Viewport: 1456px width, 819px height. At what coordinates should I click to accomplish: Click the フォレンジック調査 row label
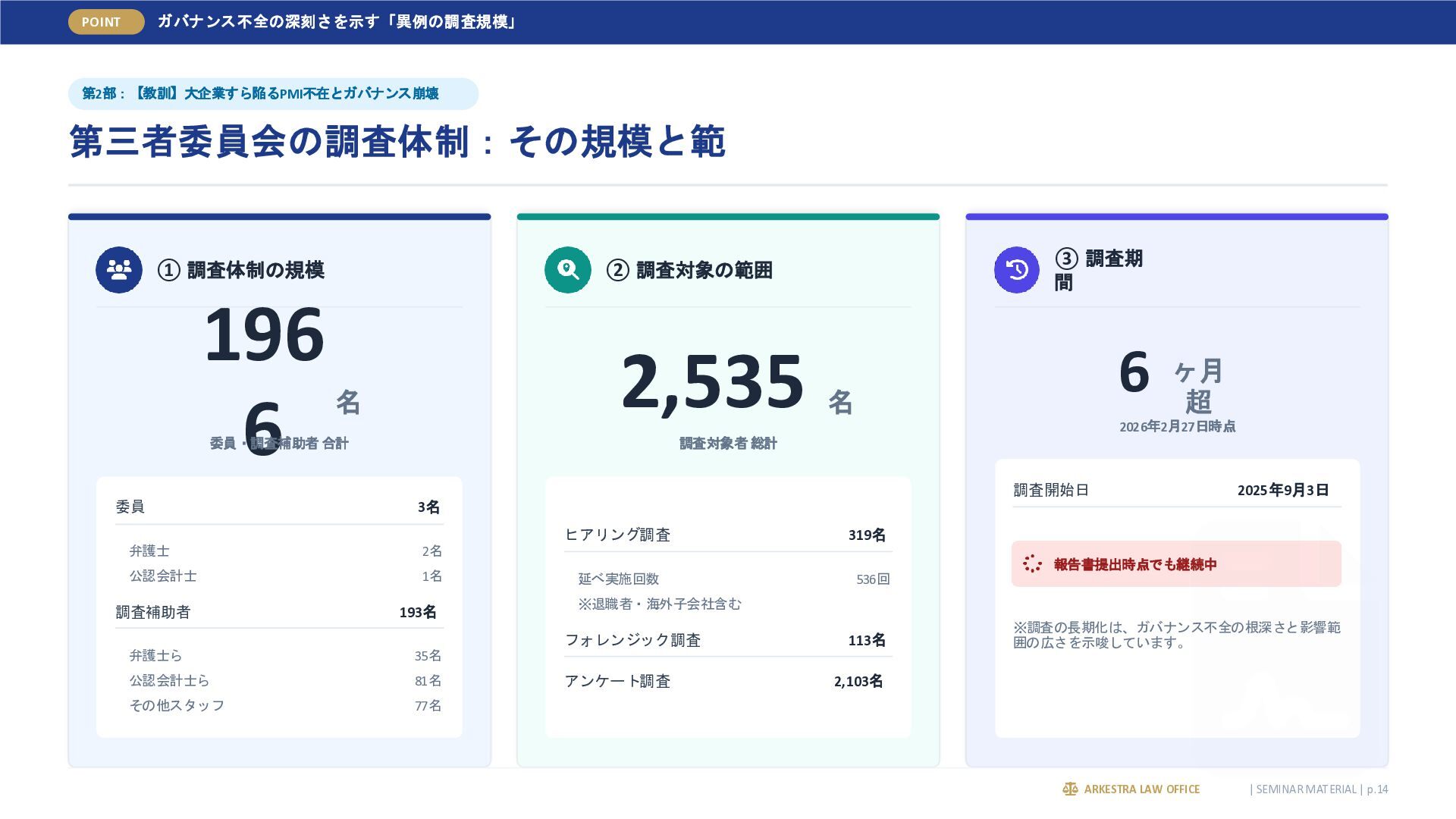pos(633,640)
